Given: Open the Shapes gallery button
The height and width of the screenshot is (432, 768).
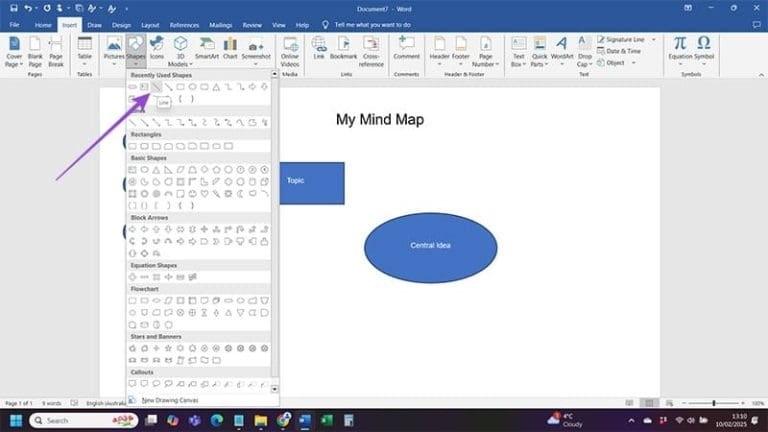Looking at the screenshot, I should [136, 51].
